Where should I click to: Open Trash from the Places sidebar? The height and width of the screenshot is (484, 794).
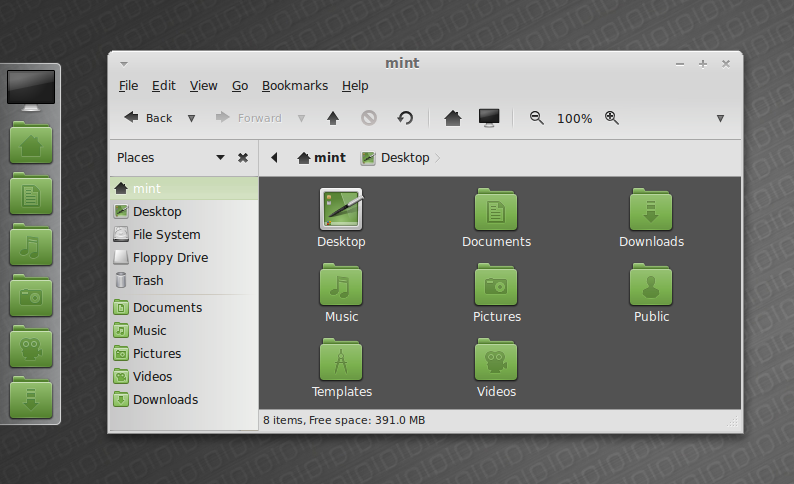coord(184,280)
